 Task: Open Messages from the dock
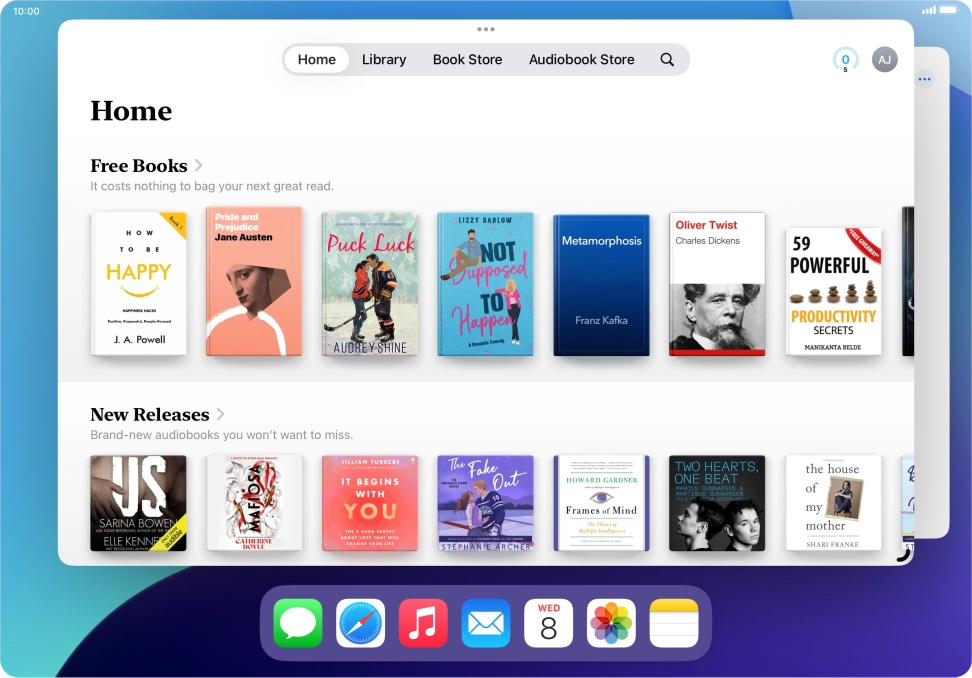click(x=297, y=622)
